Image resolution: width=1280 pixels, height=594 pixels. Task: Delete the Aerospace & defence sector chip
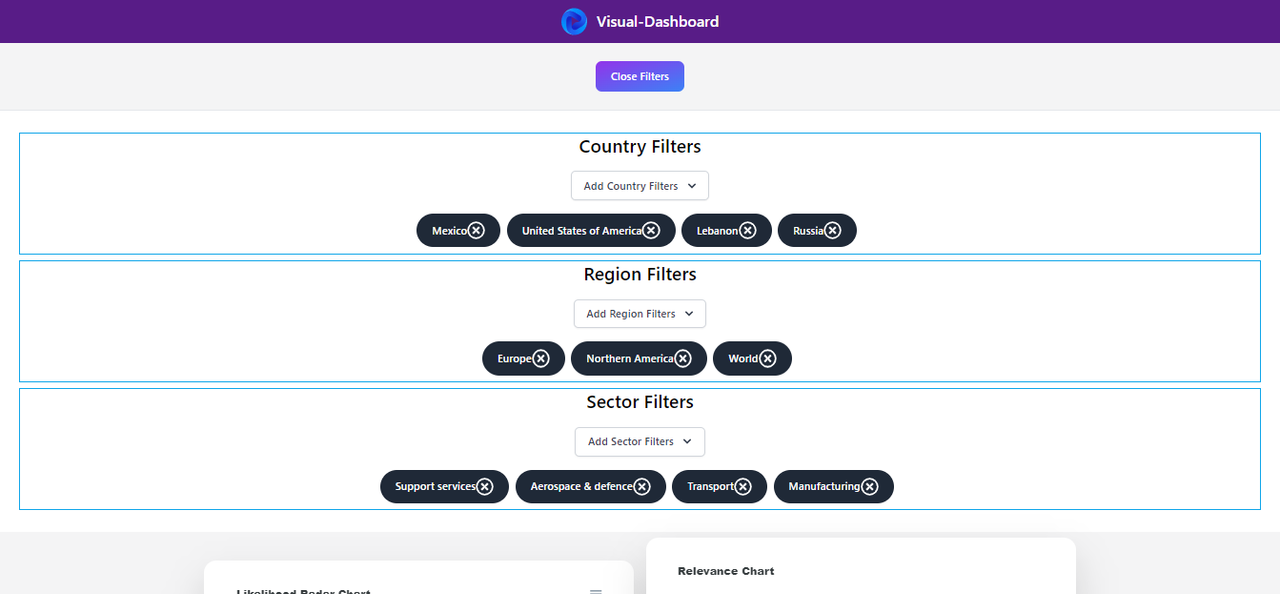point(642,486)
